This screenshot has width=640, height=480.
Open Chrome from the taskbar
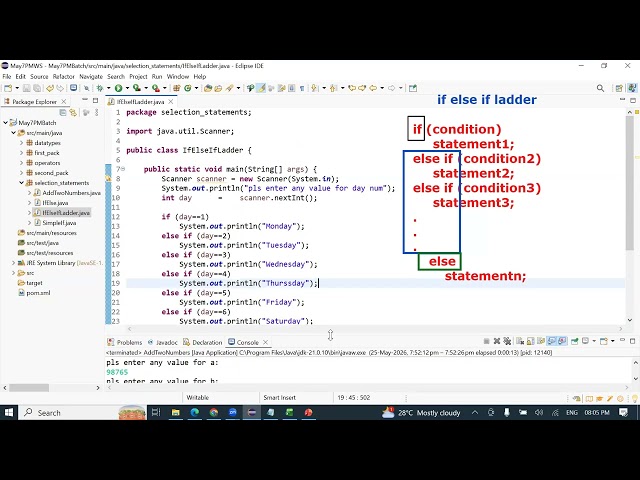[x=213, y=413]
